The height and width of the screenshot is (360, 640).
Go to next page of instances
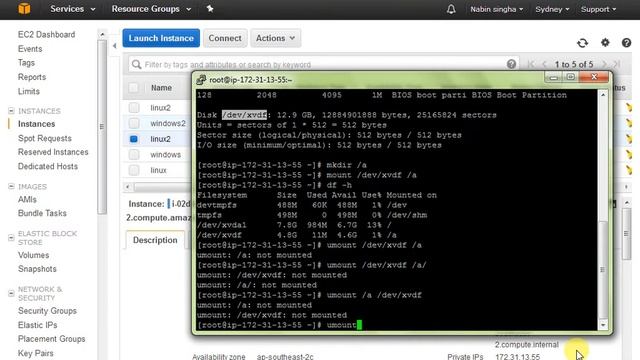click(x=604, y=64)
